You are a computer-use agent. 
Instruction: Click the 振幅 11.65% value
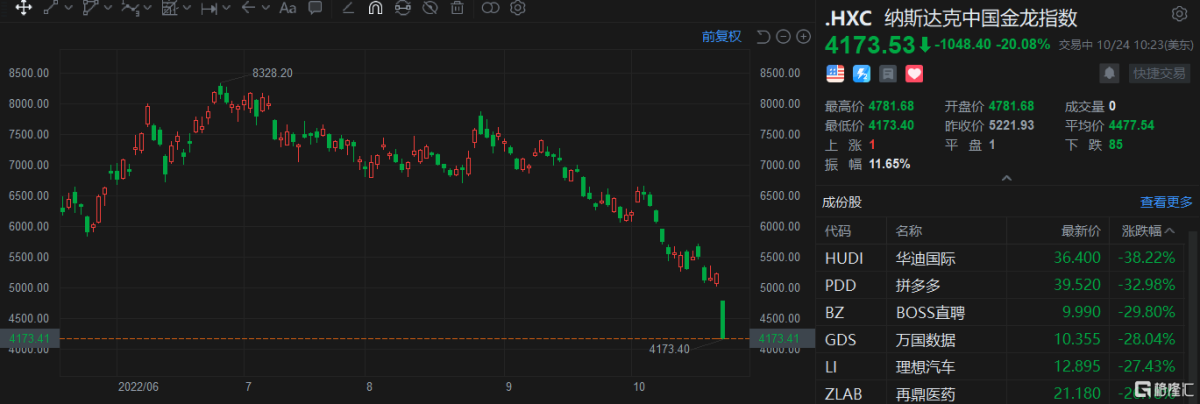pyautogui.click(x=889, y=163)
